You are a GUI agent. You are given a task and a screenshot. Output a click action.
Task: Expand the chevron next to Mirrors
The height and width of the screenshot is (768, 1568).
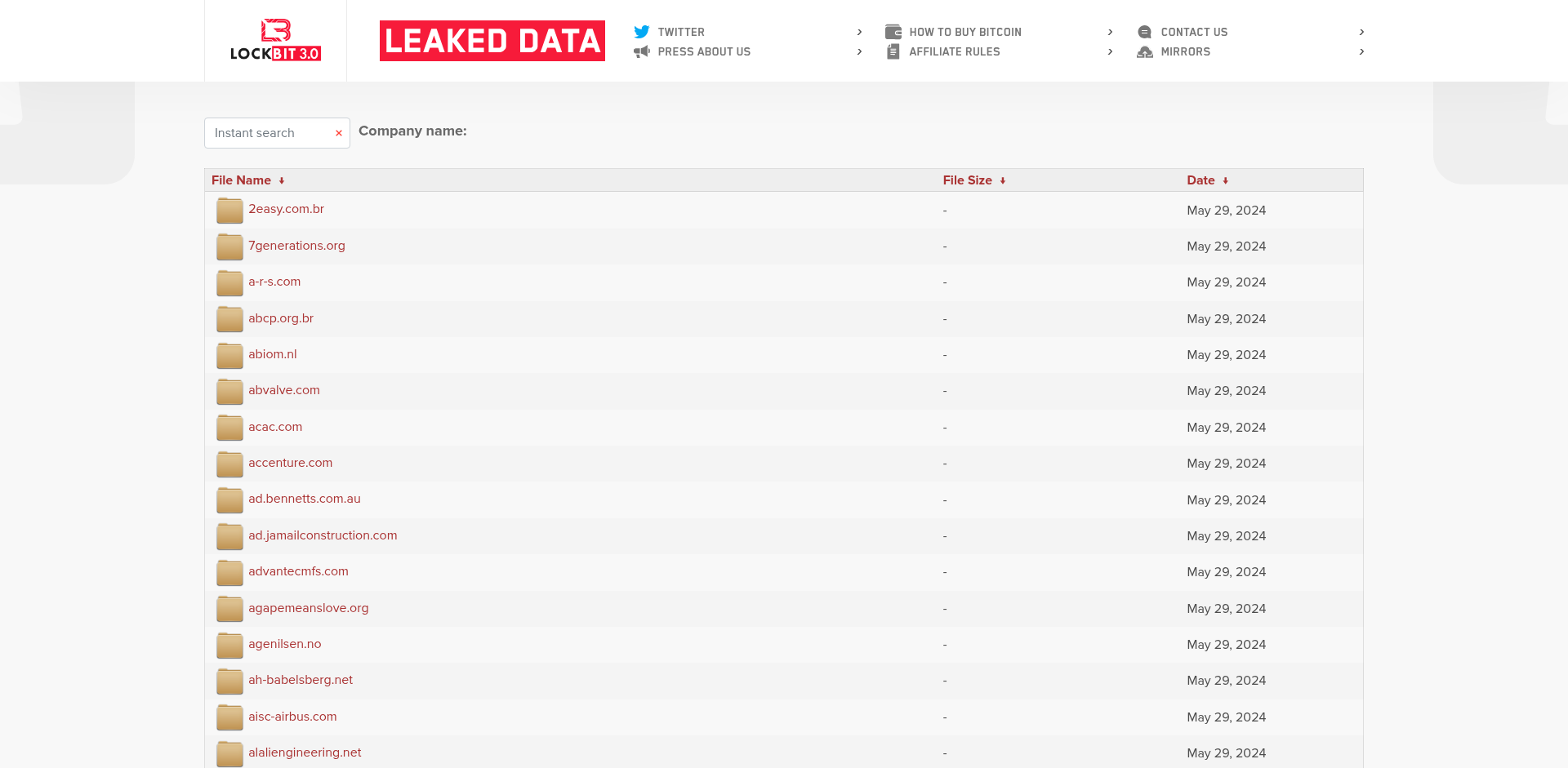(x=1361, y=51)
